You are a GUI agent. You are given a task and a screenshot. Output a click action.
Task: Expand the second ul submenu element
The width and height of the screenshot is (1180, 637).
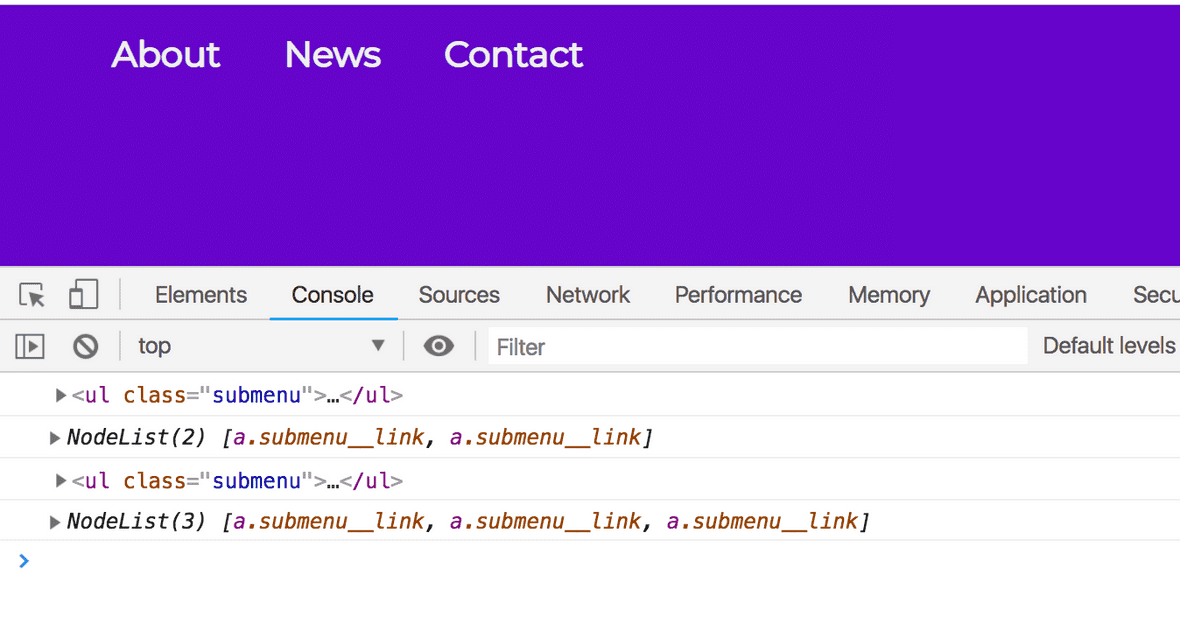(61, 480)
